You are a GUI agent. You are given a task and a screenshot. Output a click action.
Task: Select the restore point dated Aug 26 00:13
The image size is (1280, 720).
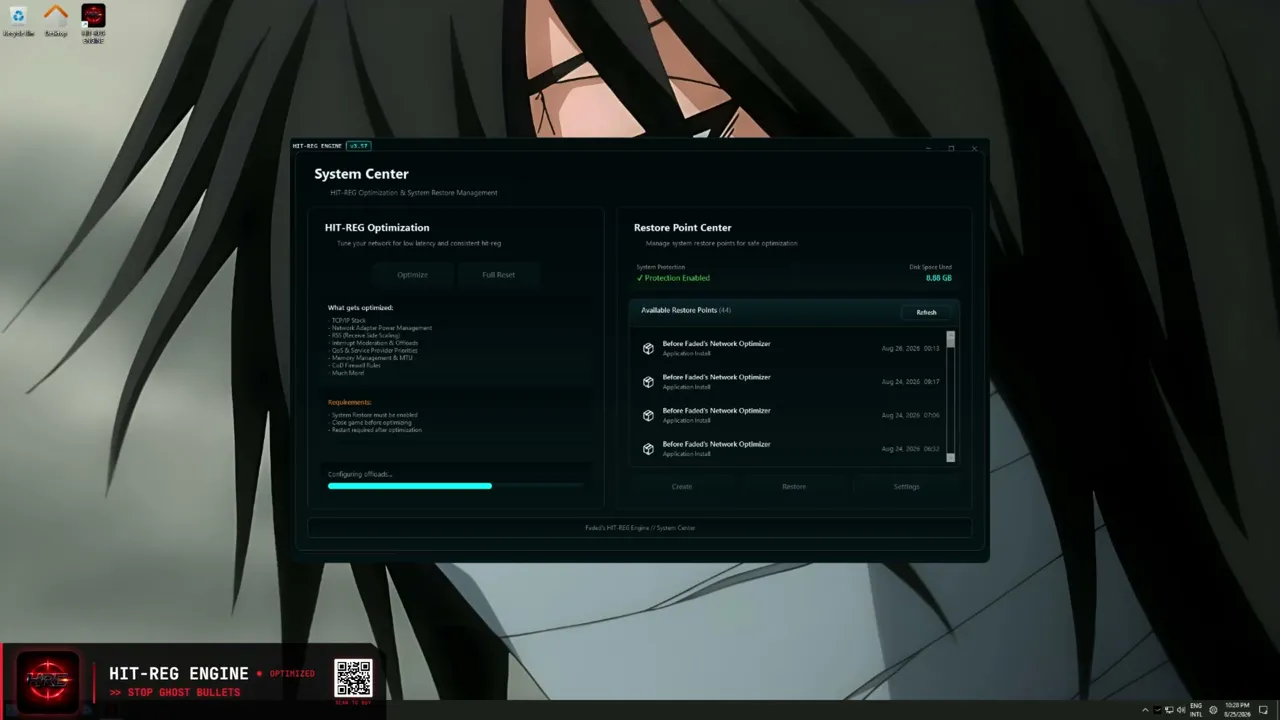click(790, 348)
